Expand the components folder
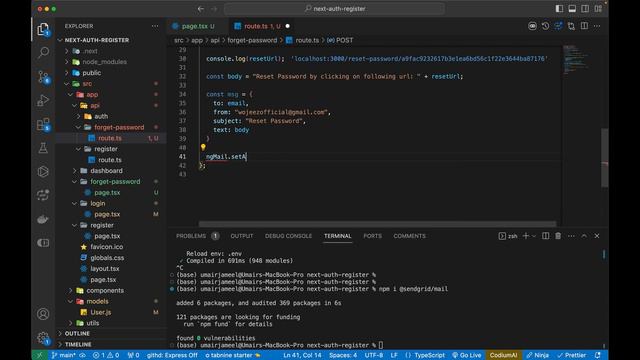This screenshot has height=360, width=640. pos(105,290)
